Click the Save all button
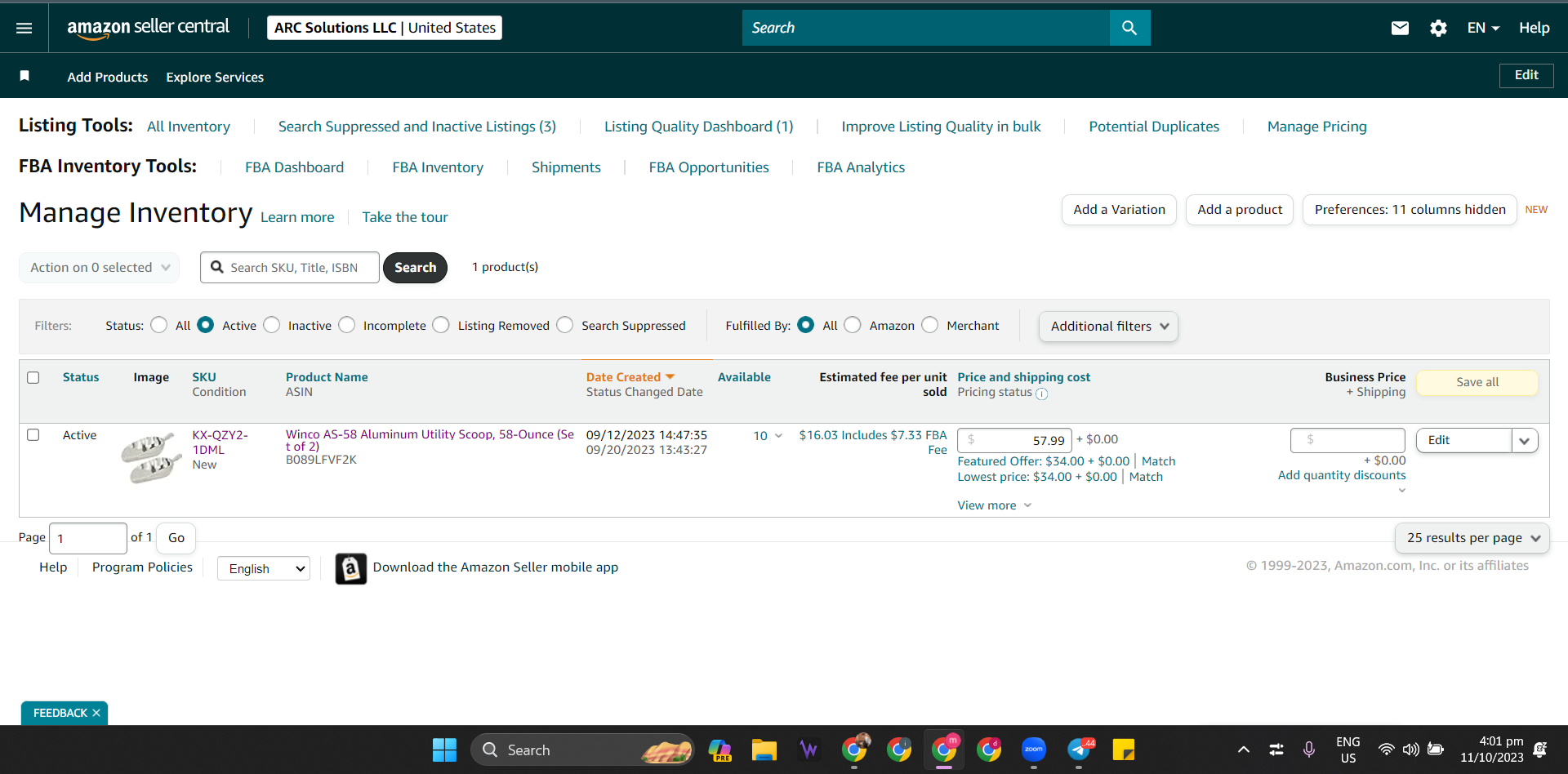Viewport: 1568px width, 774px height. point(1477,382)
